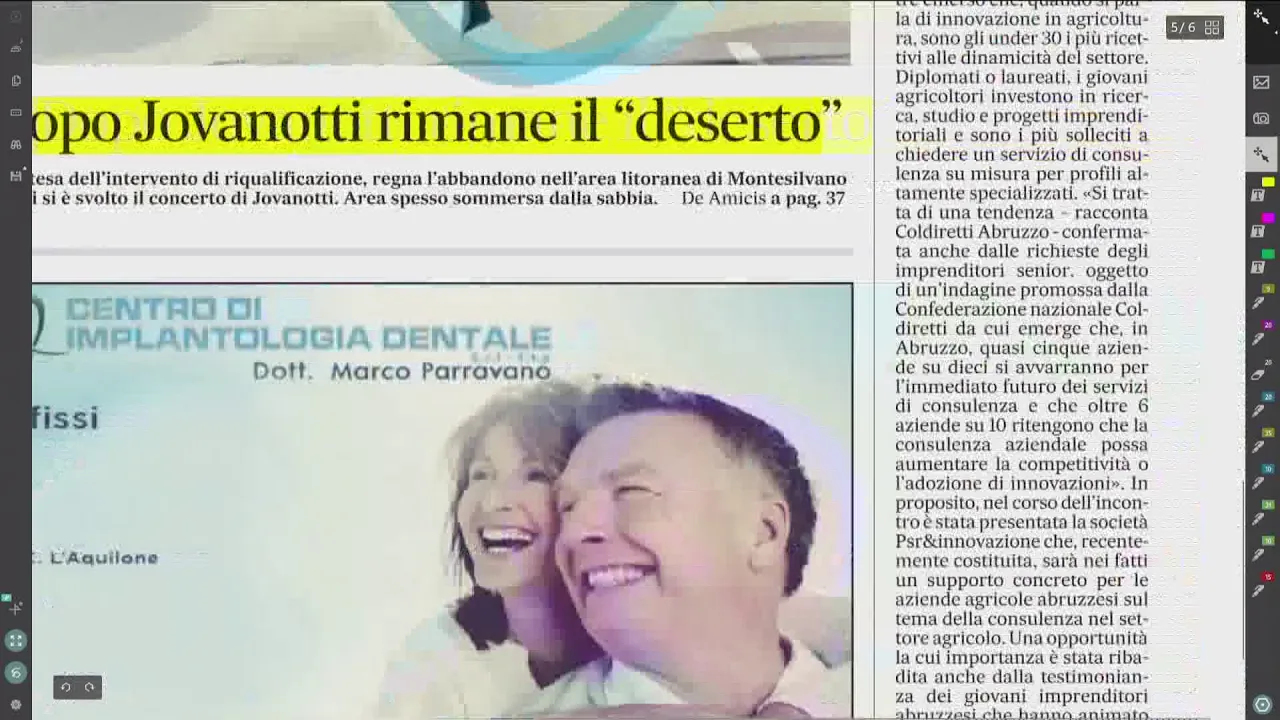Image resolution: width=1280 pixels, height=720 pixels.
Task: Pick the olive pen sized 3
Action: [1261, 299]
